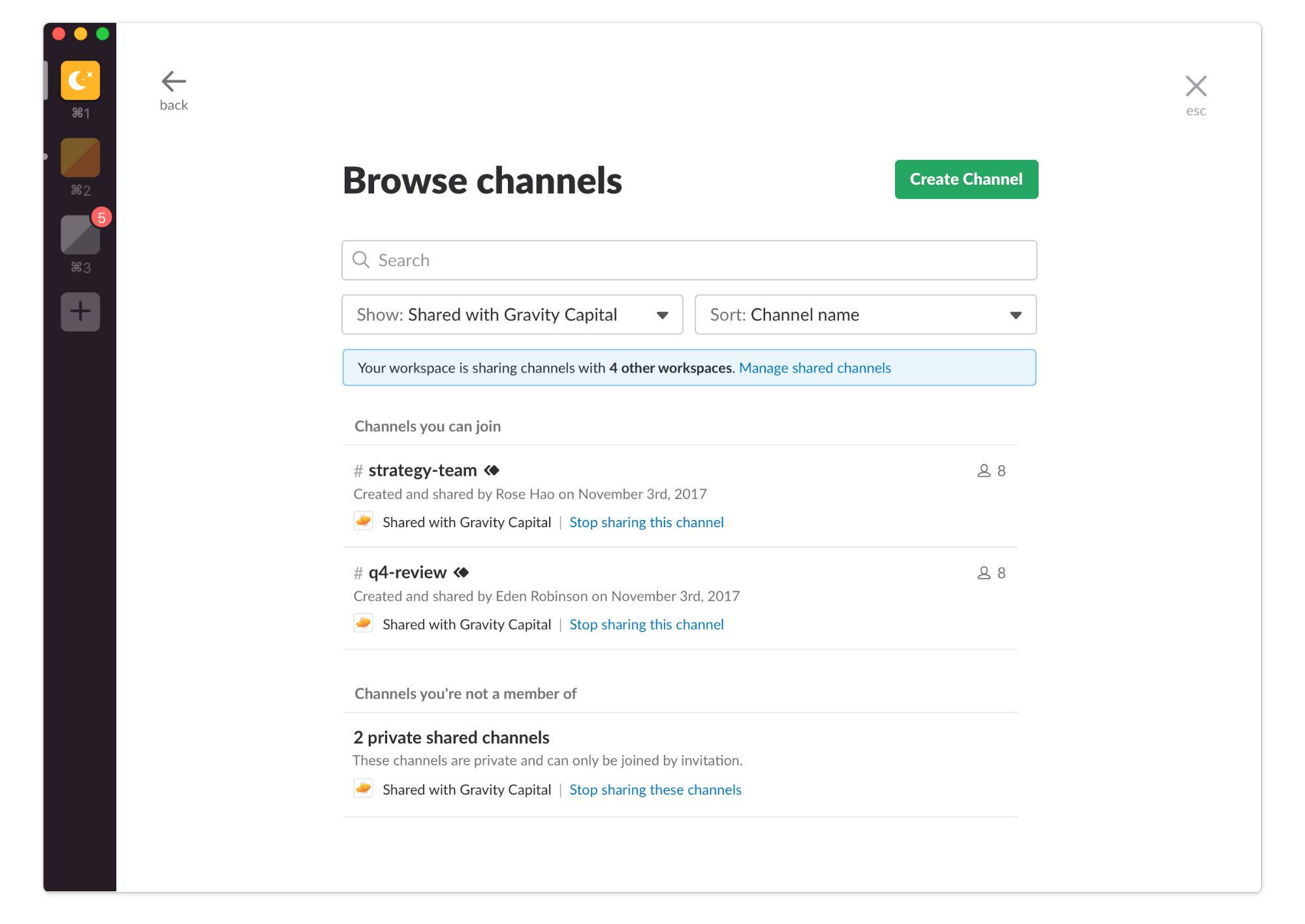This screenshot has height=924, width=1305.
Task: Click the shared diamond icon next to strategy-team
Action: (492, 470)
